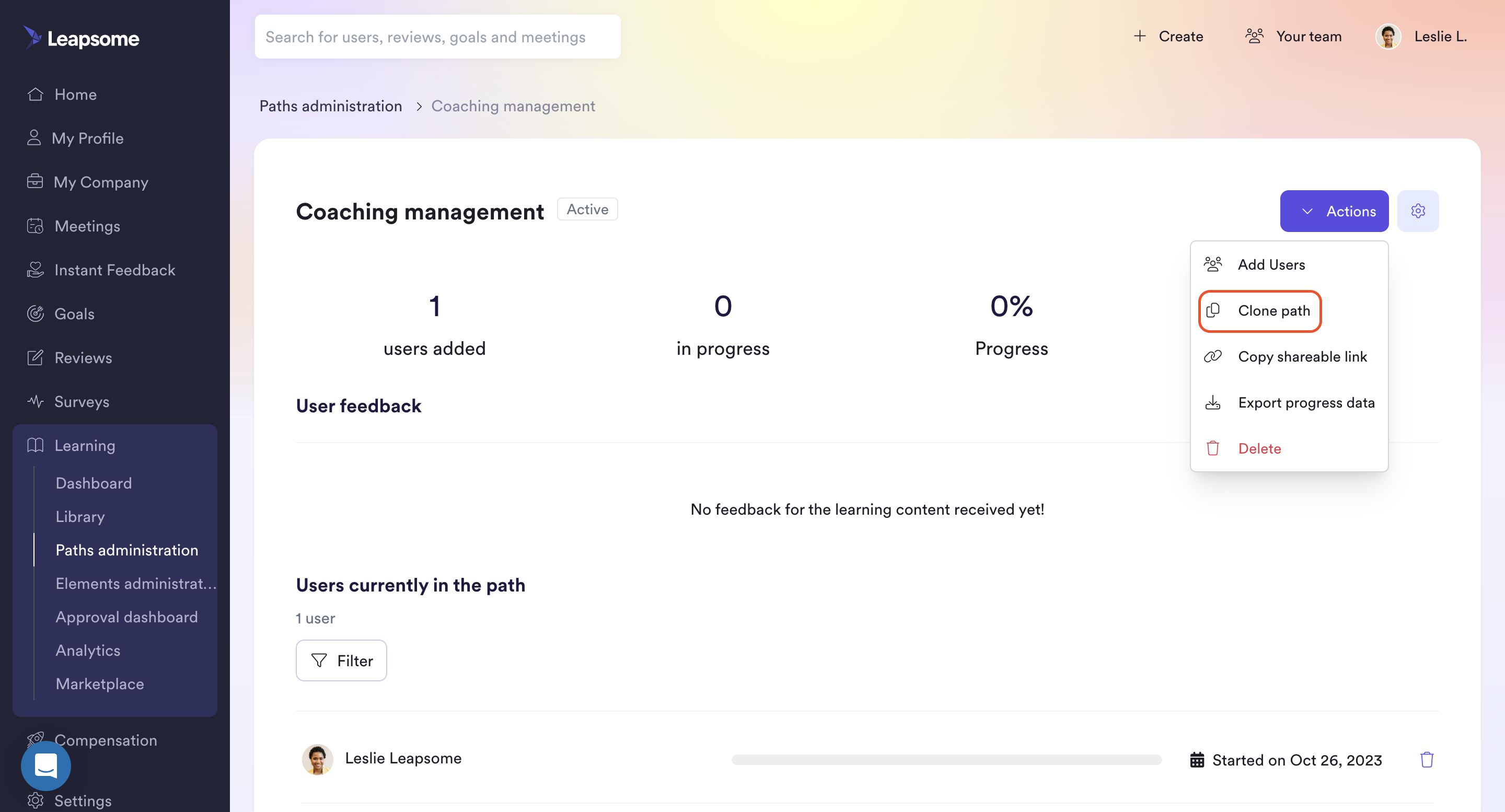Click the '1 user' count text
Image resolution: width=1505 pixels, height=812 pixels.
(315, 618)
